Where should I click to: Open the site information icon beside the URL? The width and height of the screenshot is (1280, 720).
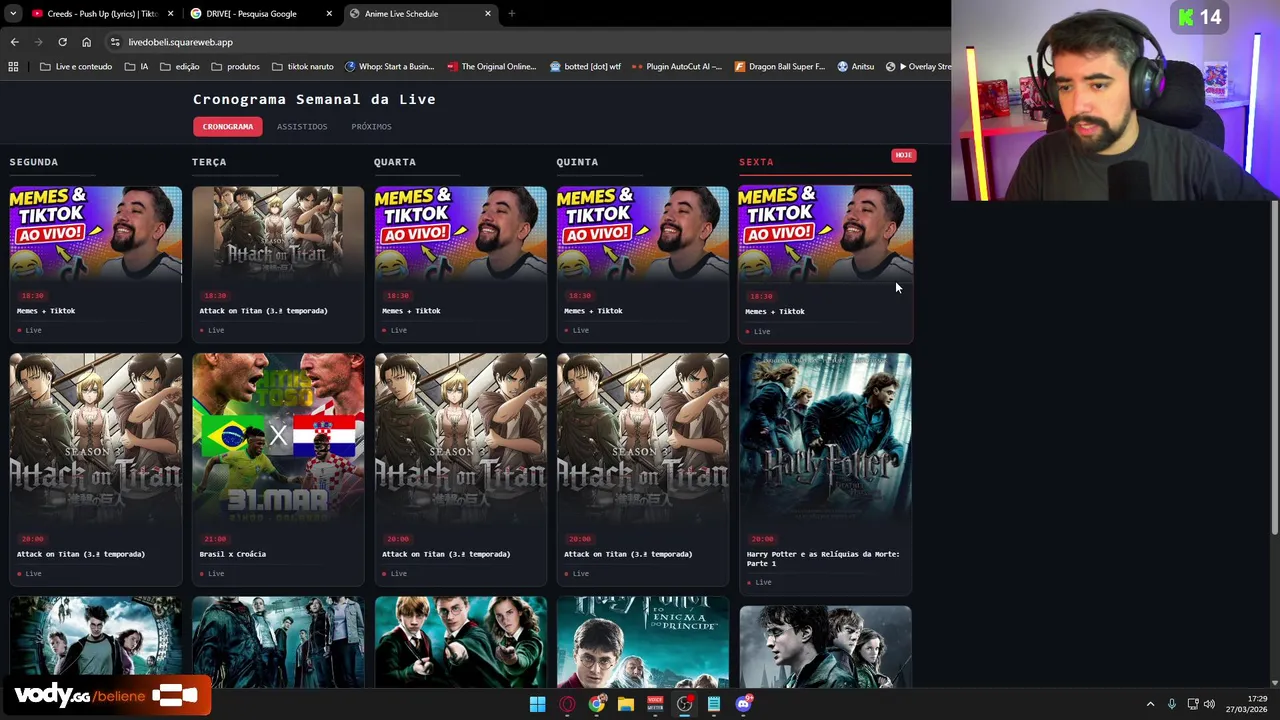[115, 42]
